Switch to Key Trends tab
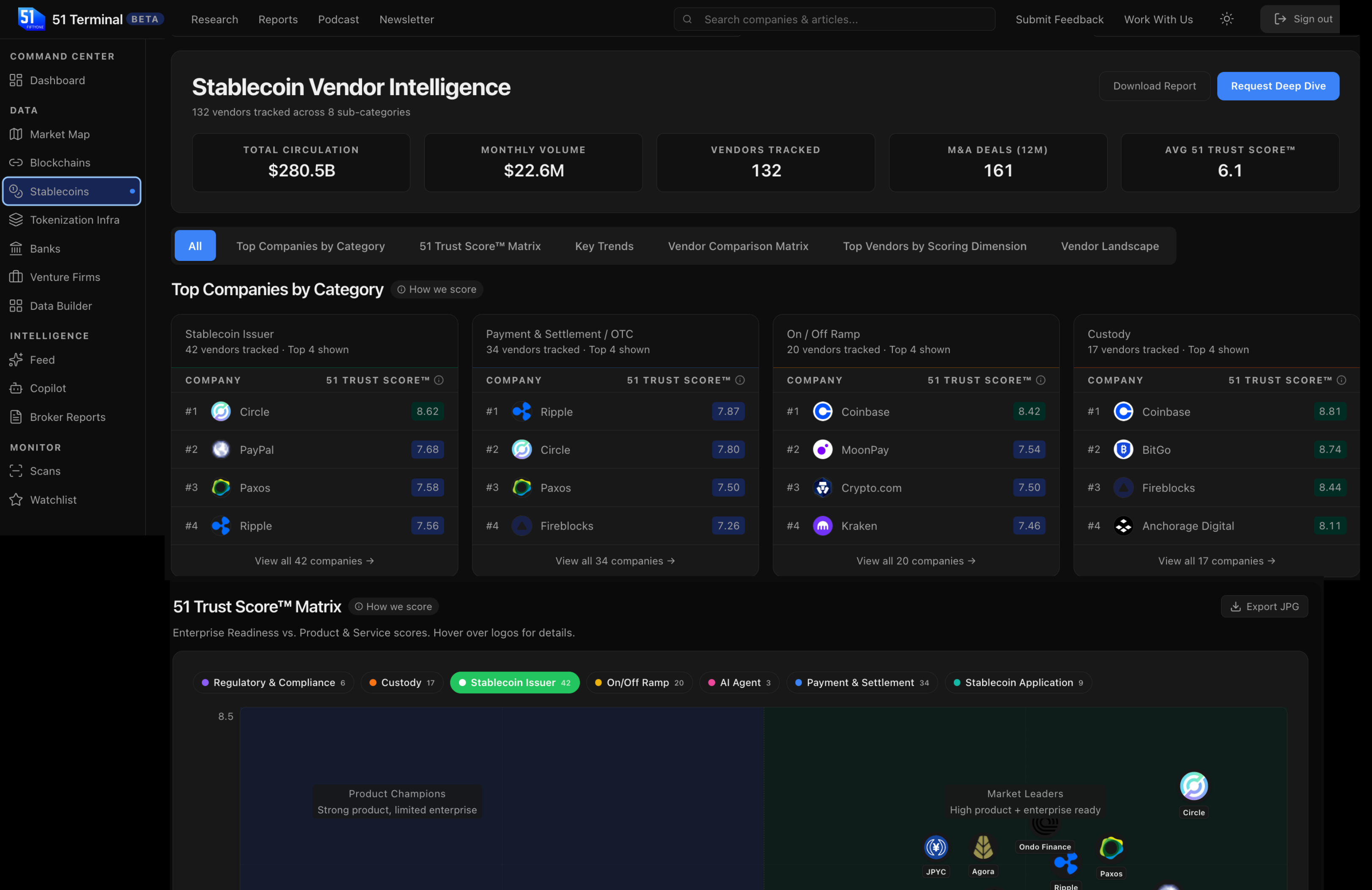This screenshot has height=890, width=1372. (x=604, y=246)
